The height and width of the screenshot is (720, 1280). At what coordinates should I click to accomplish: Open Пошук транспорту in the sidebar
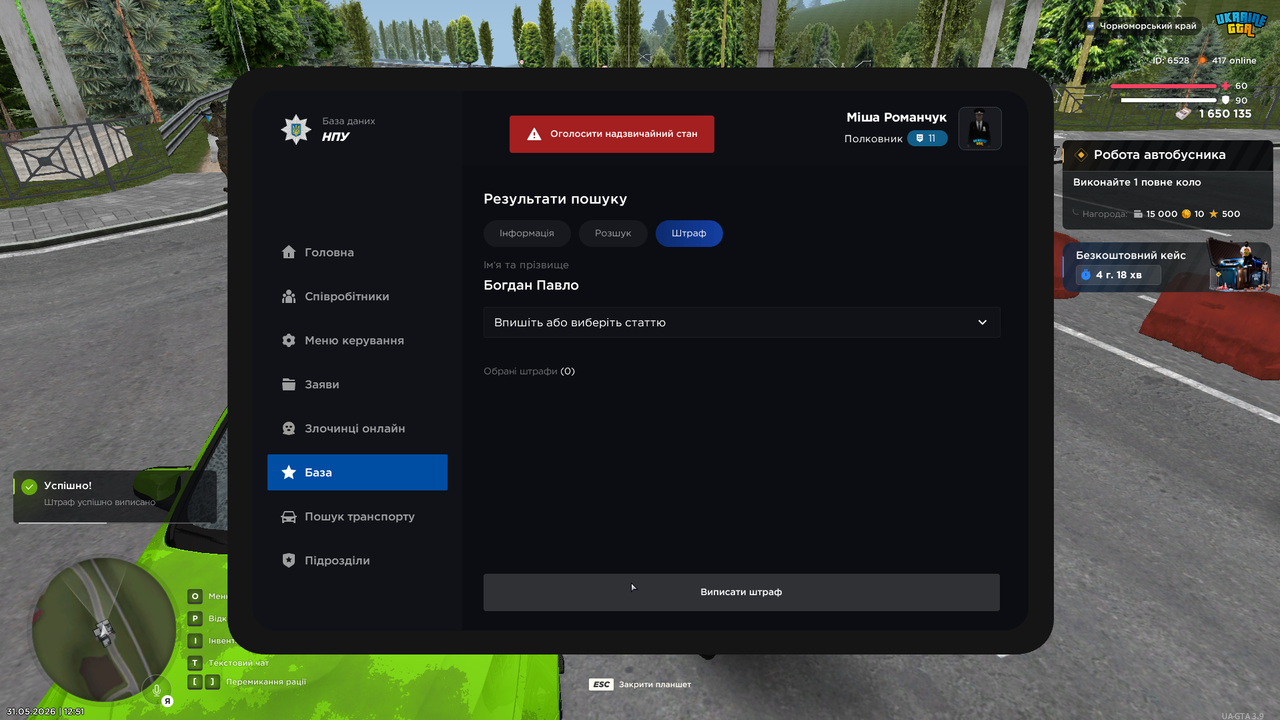357,517
